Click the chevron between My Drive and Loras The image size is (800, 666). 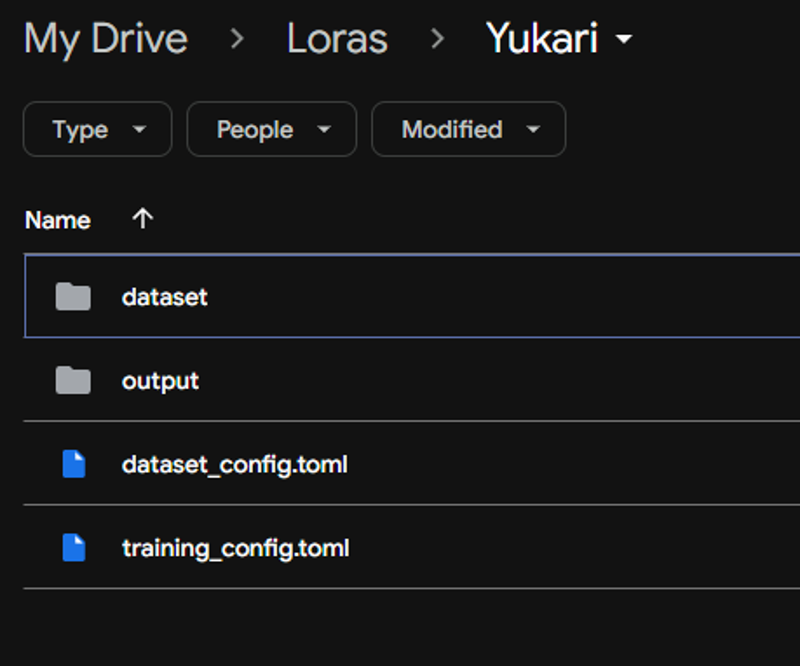(x=237, y=38)
